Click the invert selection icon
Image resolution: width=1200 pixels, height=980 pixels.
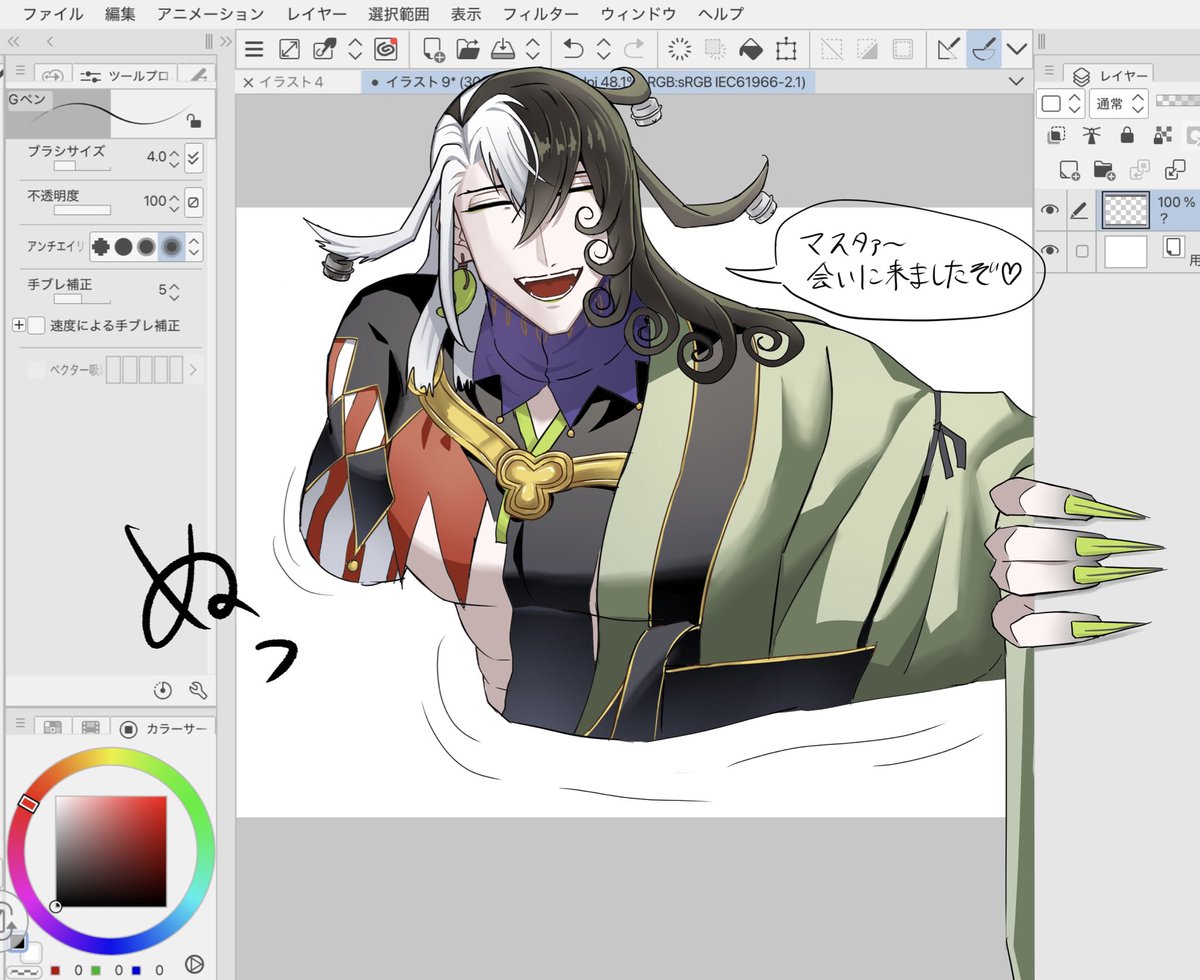tap(867, 48)
